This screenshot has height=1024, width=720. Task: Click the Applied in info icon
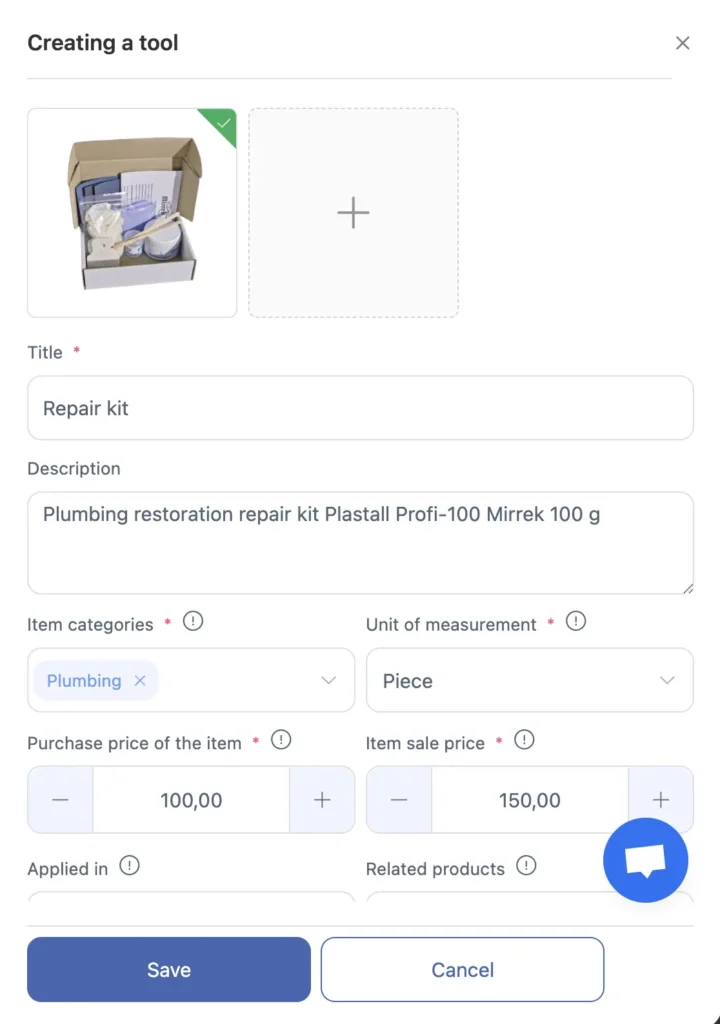point(130,868)
